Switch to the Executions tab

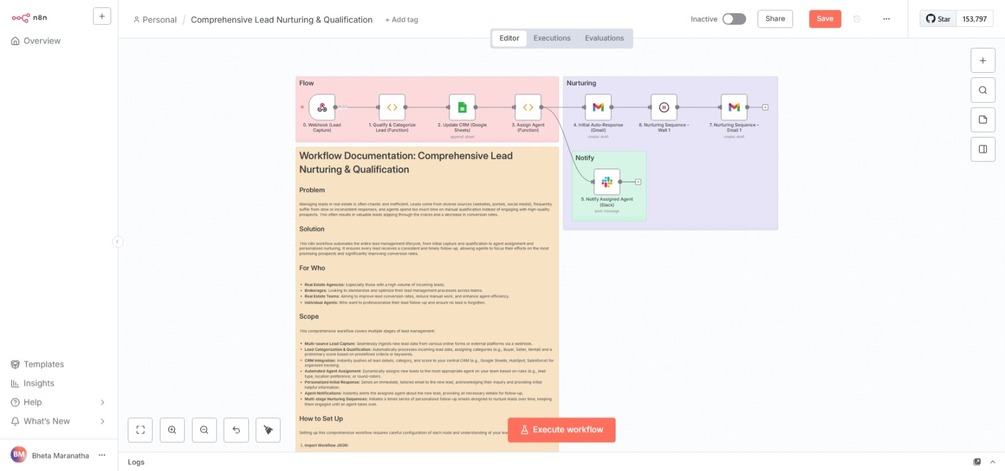coord(552,38)
